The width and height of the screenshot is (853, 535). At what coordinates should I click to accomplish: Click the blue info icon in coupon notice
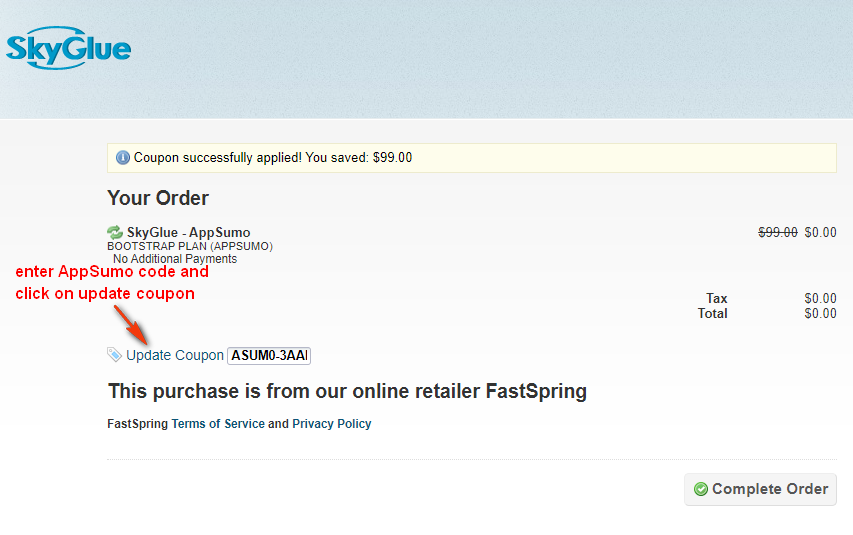[123, 158]
